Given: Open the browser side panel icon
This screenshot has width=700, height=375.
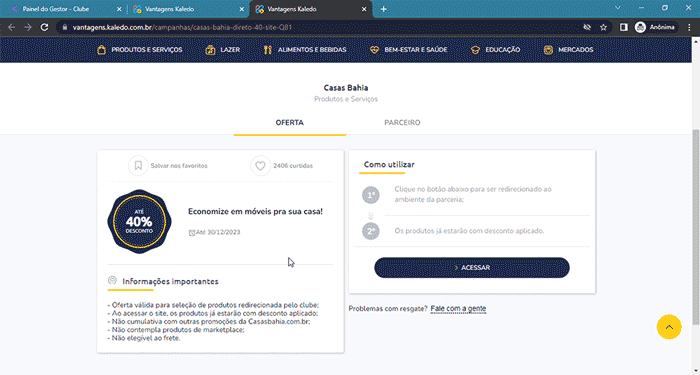Looking at the screenshot, I should [x=624, y=27].
